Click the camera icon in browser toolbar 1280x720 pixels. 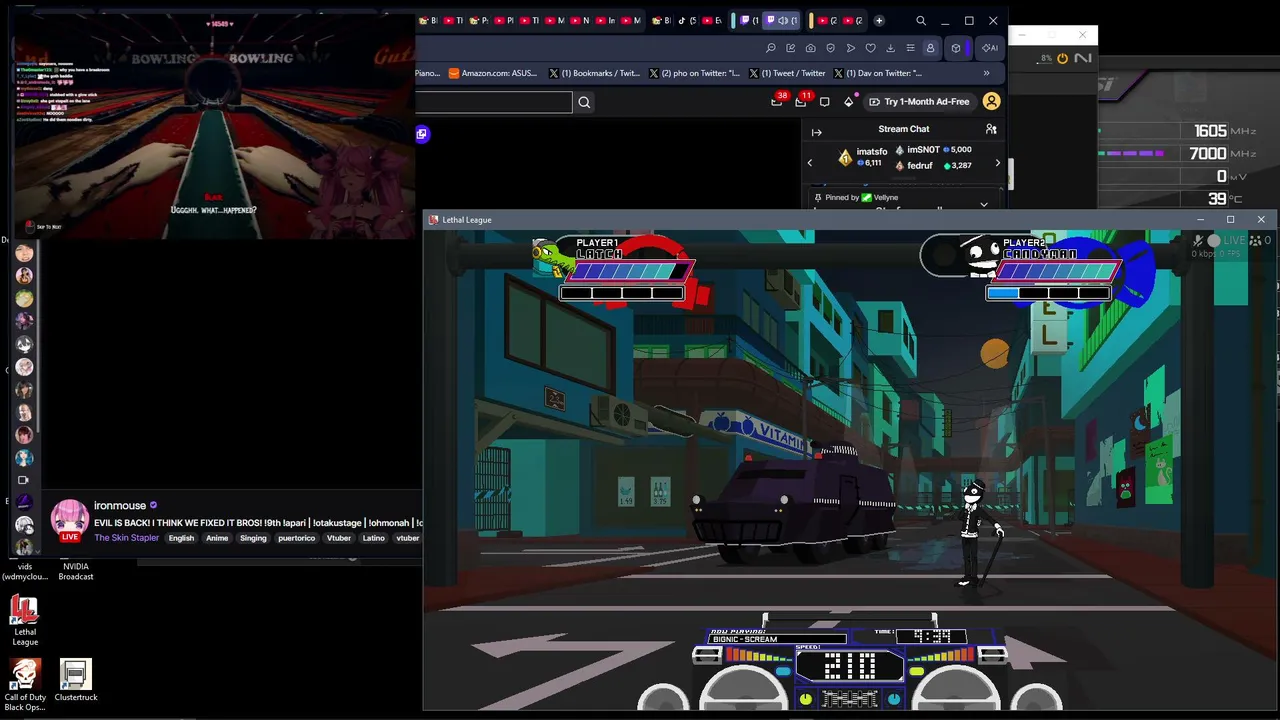[x=811, y=48]
